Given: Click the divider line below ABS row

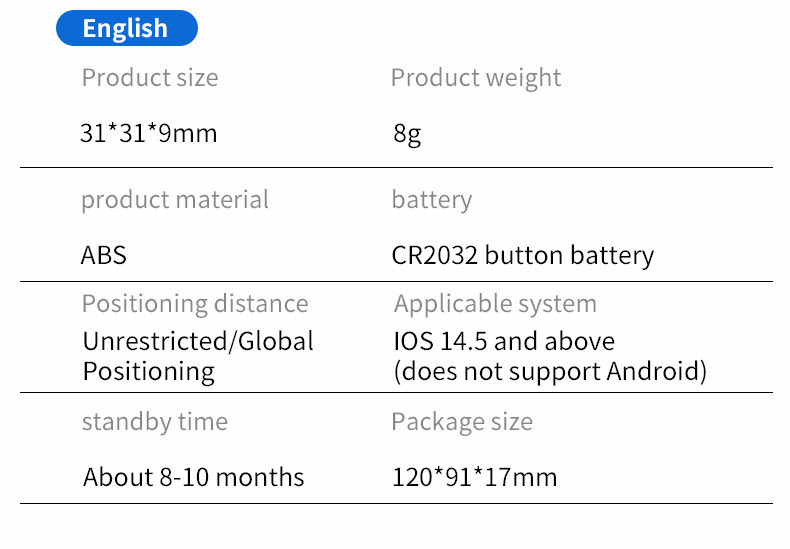Looking at the screenshot, I should (x=396, y=282).
